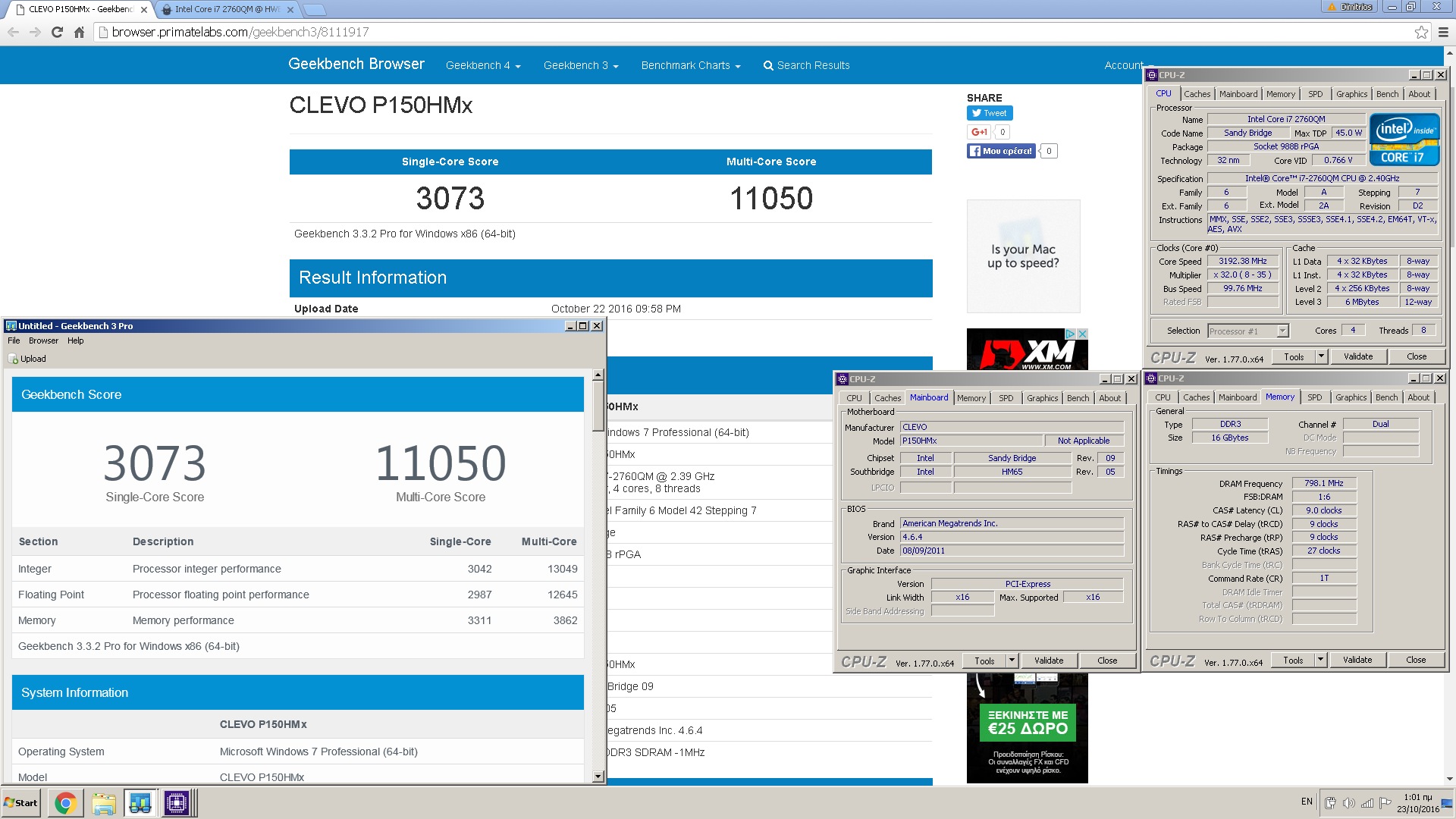Launch Chrome from the taskbar
1456x819 pixels.
click(x=66, y=803)
